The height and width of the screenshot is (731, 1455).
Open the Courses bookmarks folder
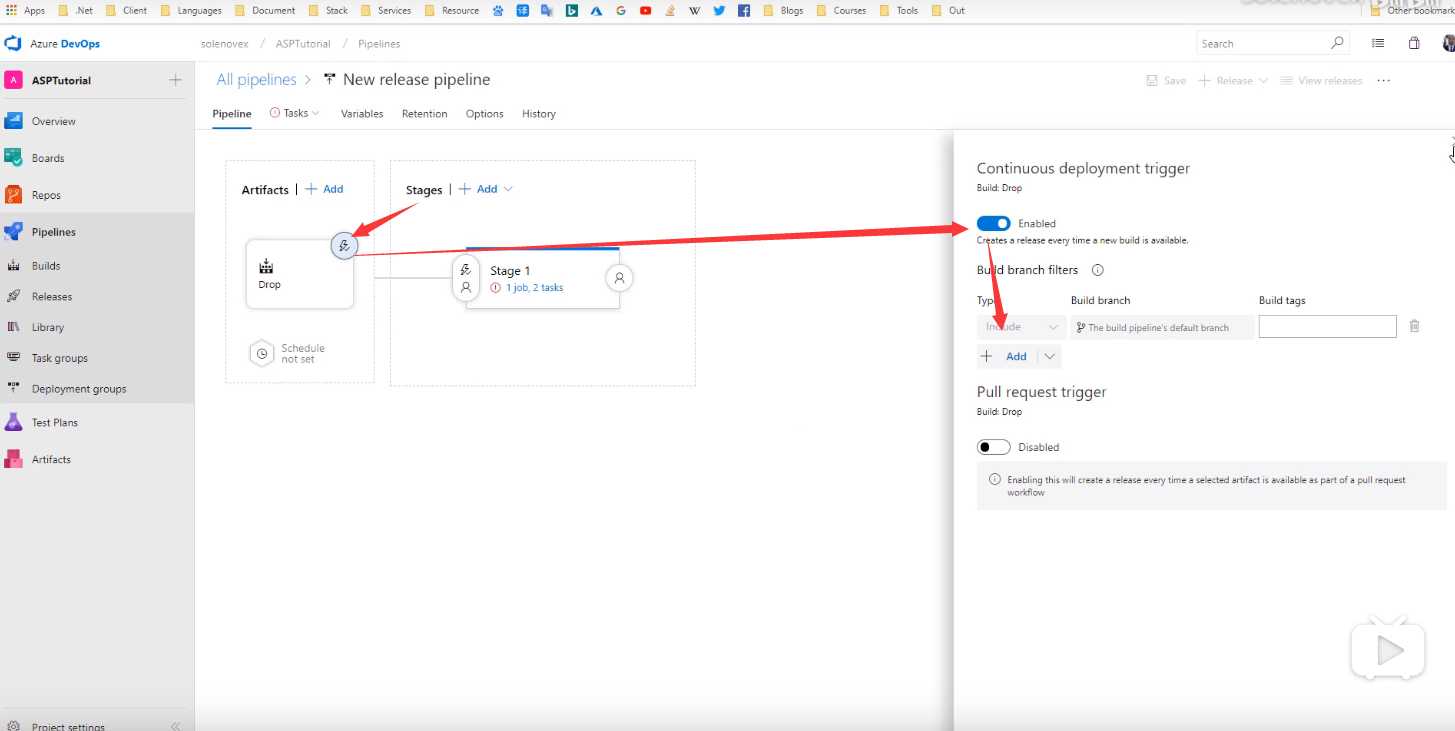pyautogui.click(x=840, y=10)
